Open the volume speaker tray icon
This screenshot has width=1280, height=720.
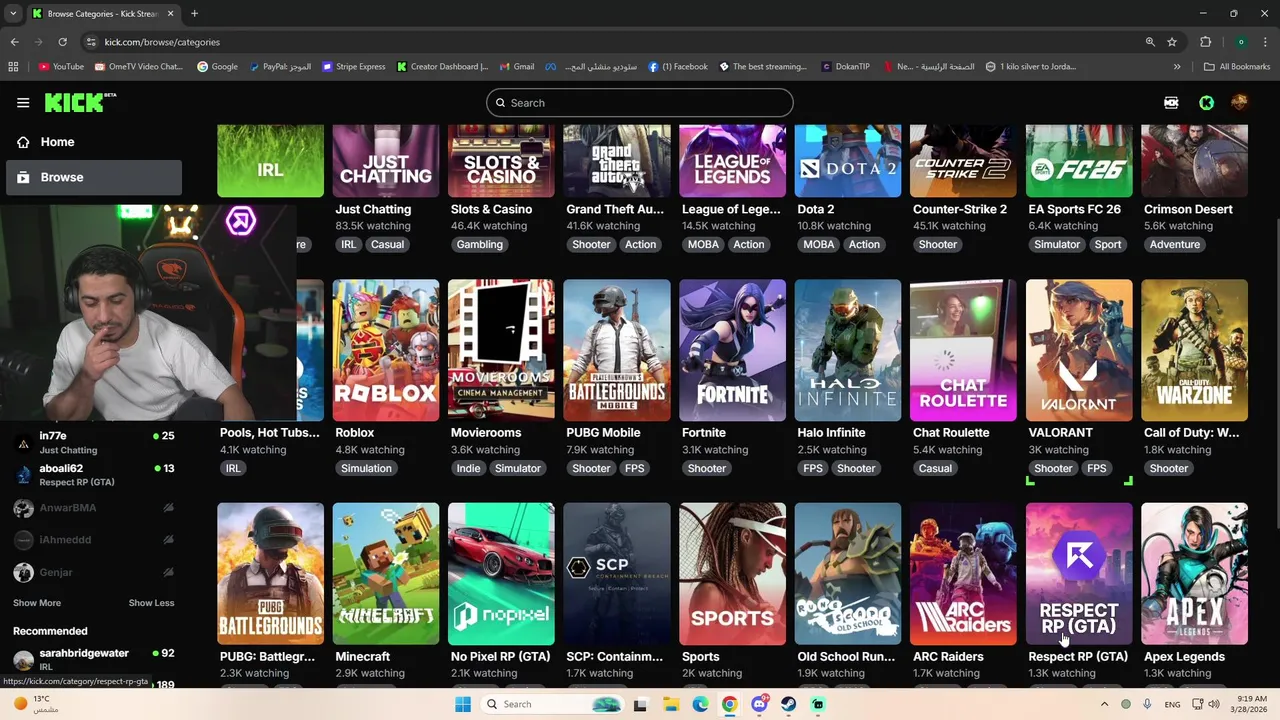pos(1214,704)
